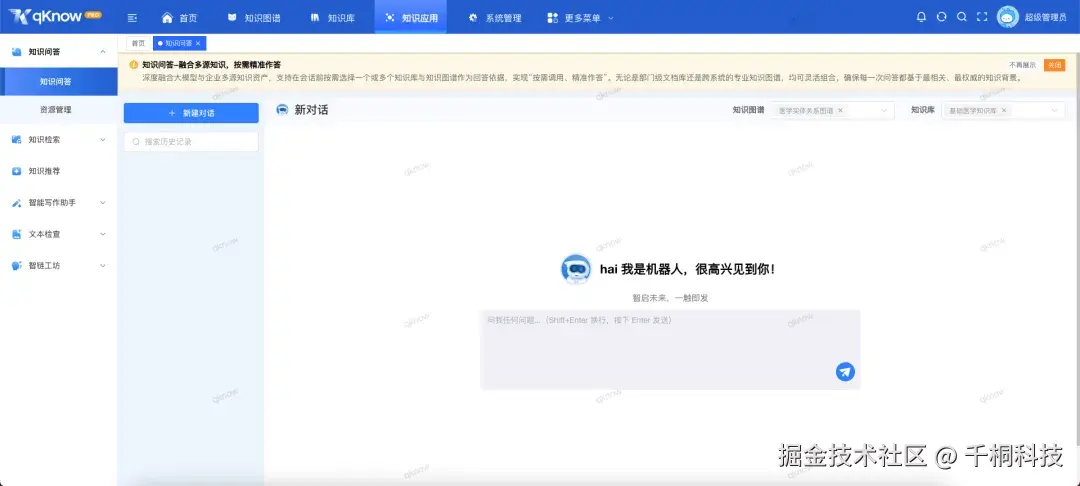This screenshot has width=1080, height=486.
Task: Open 超级管理员 user menu
Action: 1045,18
